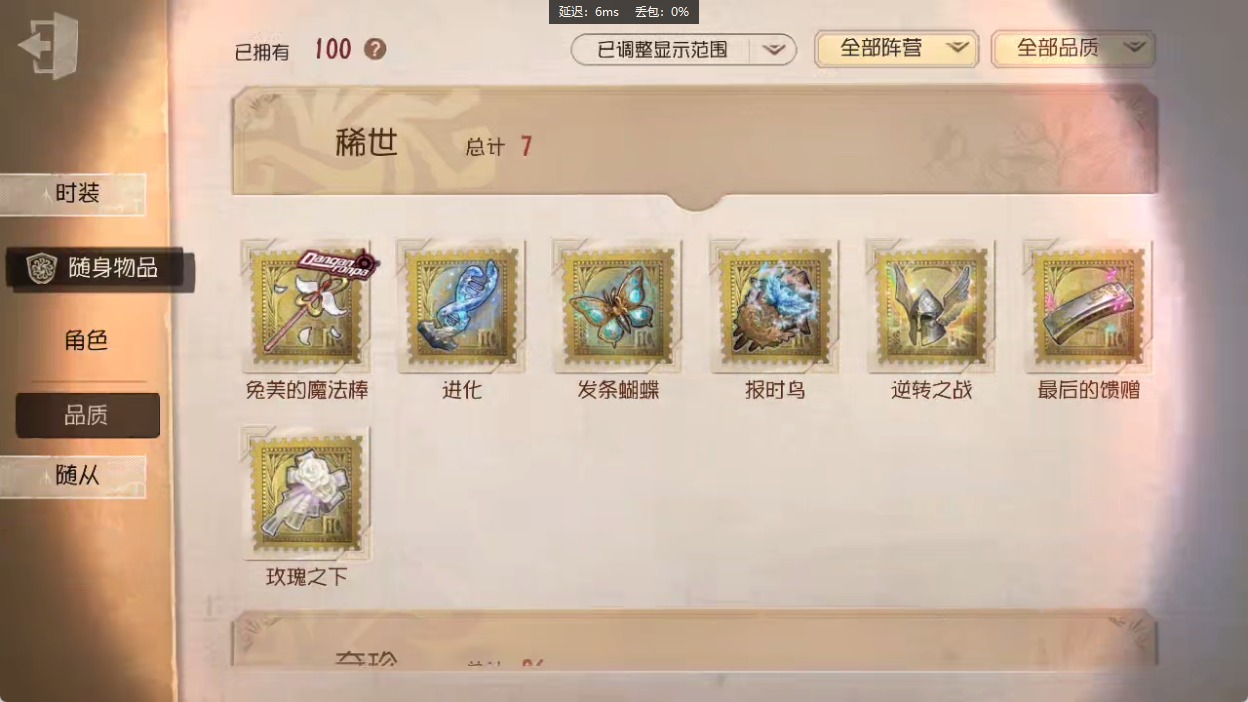The height and width of the screenshot is (702, 1248).
Task: Switch to the 随从 tab
Action: tap(73, 476)
